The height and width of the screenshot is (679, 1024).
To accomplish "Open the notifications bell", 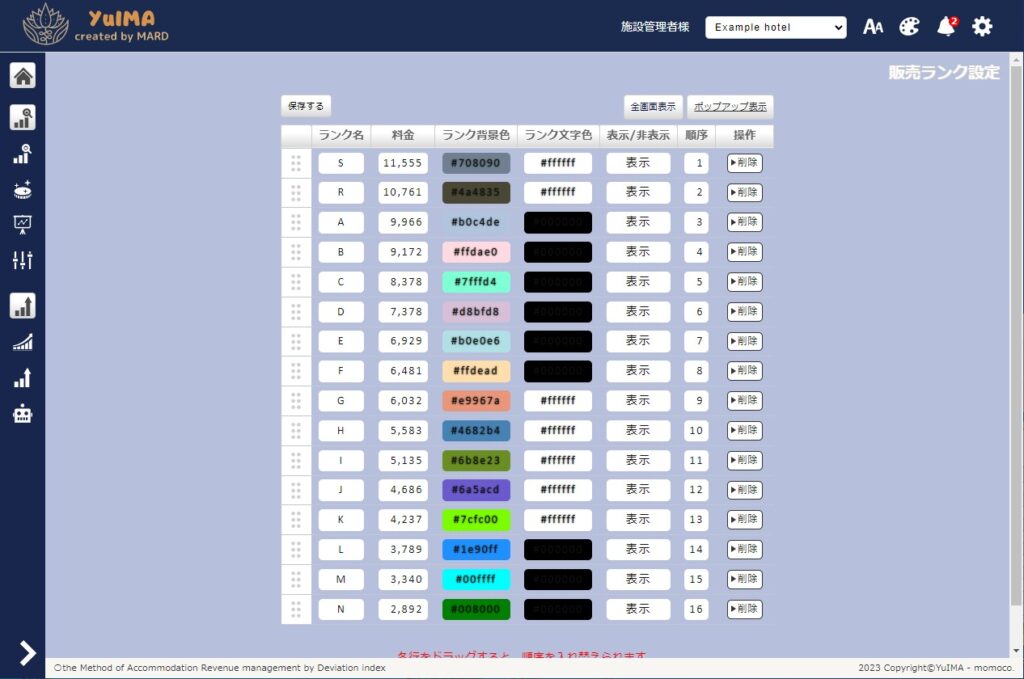I will (x=946, y=27).
